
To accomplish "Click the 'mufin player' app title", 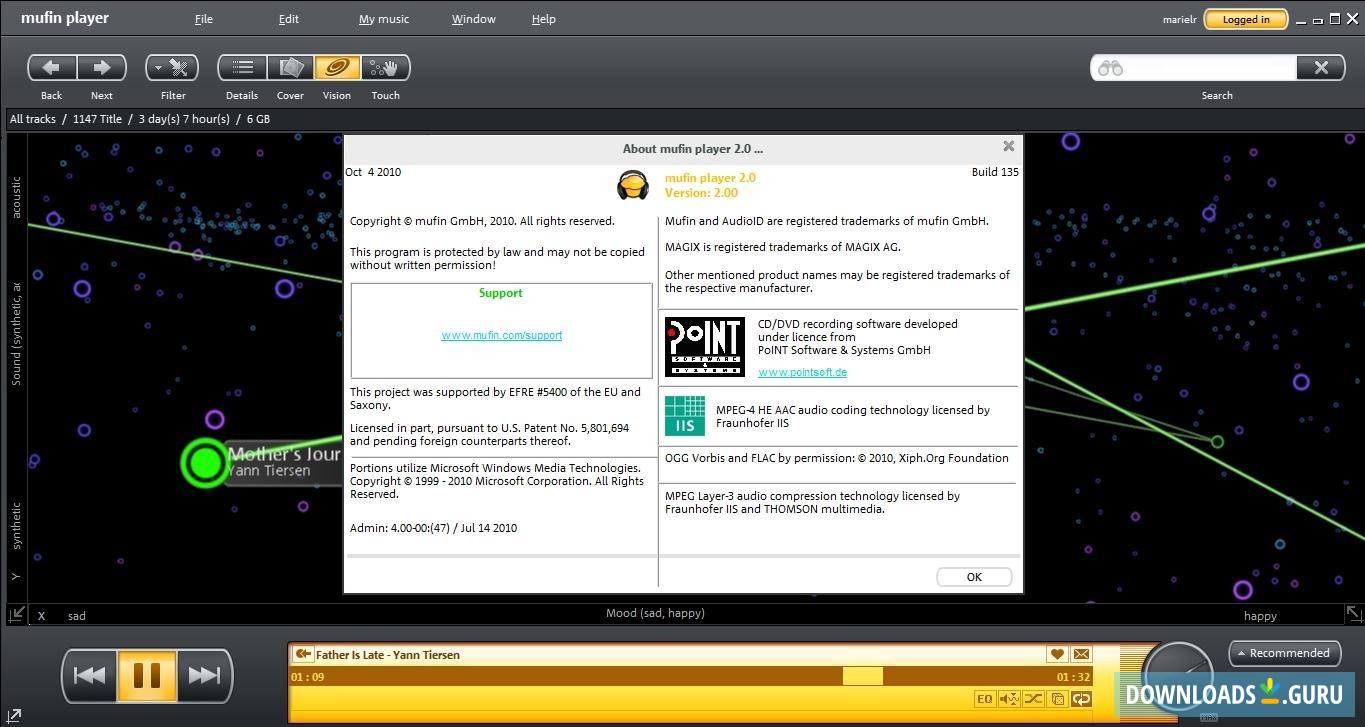I will coord(65,18).
